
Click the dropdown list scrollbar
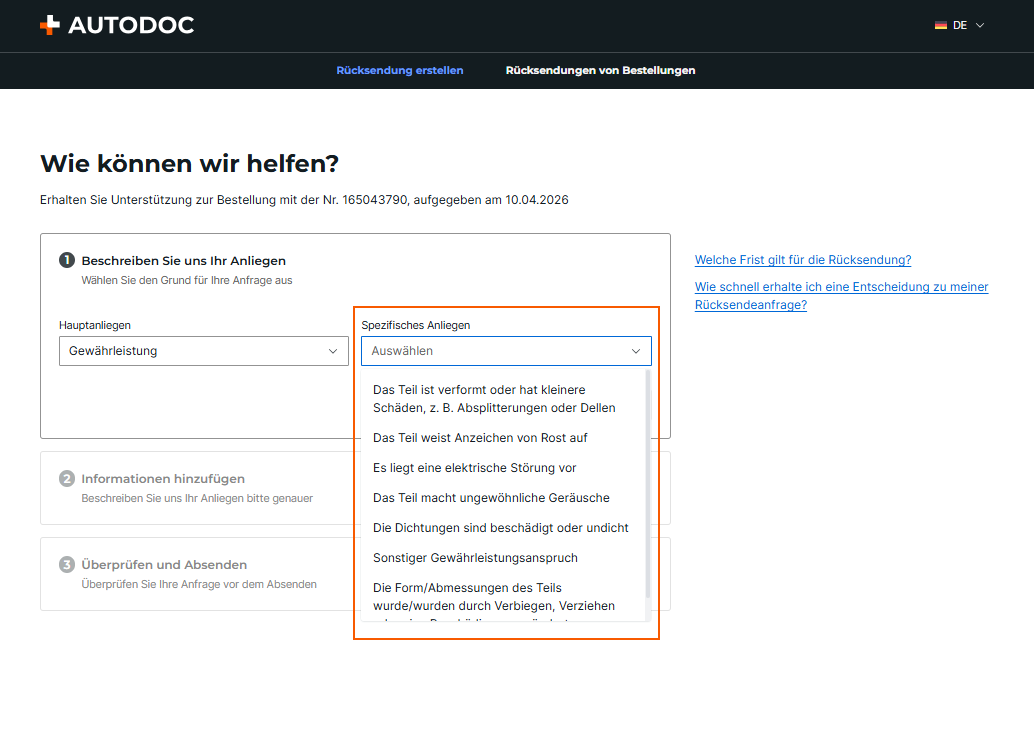click(x=648, y=484)
